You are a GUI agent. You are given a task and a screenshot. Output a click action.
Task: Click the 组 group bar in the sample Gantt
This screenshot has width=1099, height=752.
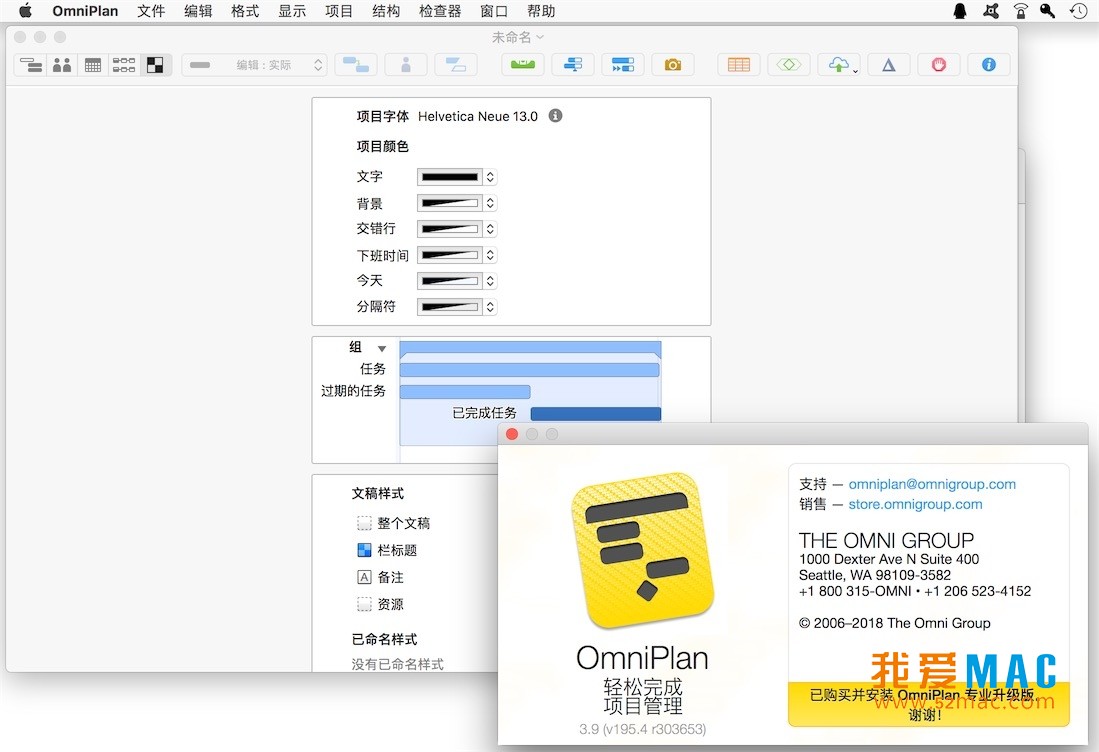[530, 348]
